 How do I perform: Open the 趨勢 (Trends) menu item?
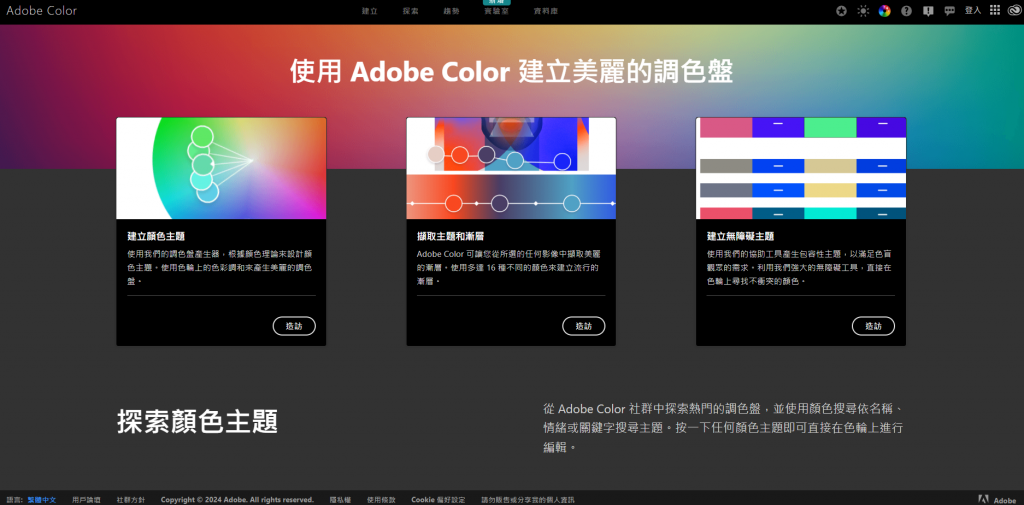coord(451,11)
